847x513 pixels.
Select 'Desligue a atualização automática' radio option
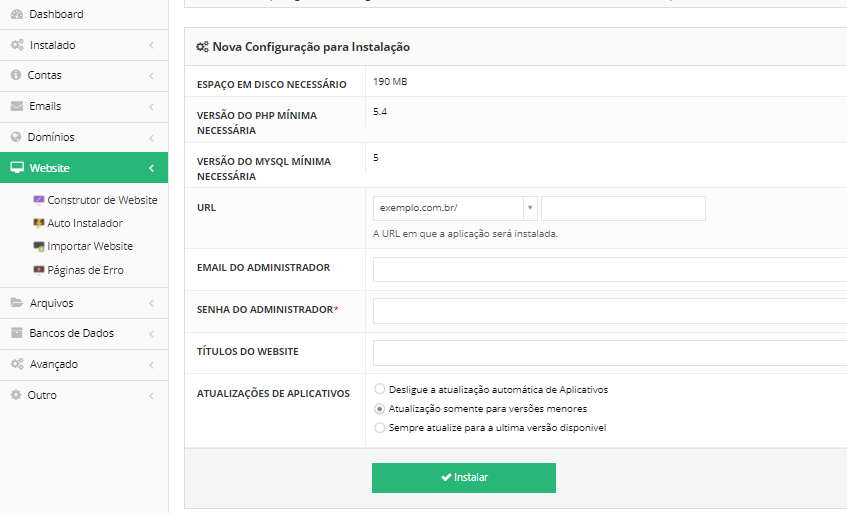379,389
